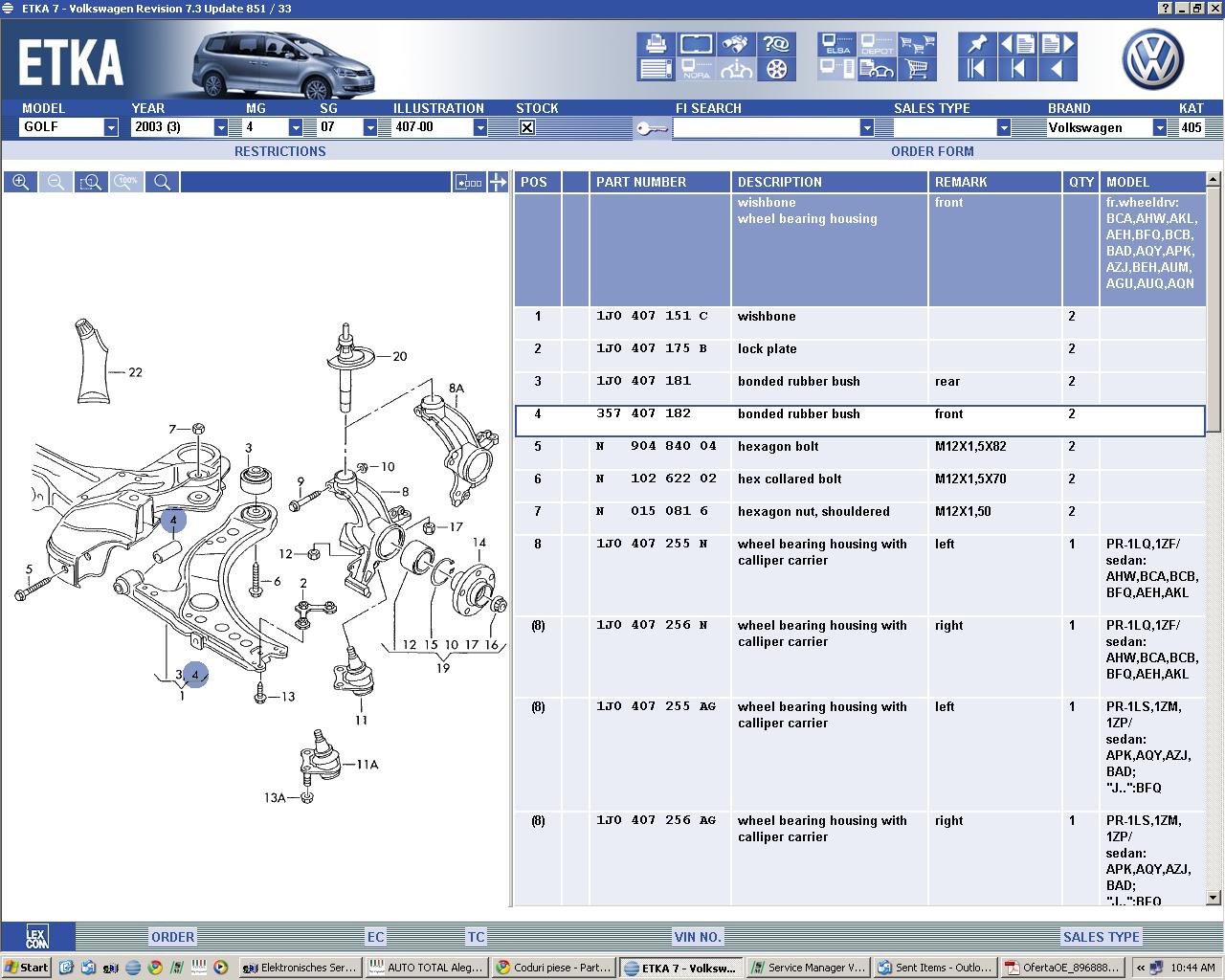Open the ELSA module icon
This screenshot has height=980, width=1225.
pyautogui.click(x=836, y=44)
